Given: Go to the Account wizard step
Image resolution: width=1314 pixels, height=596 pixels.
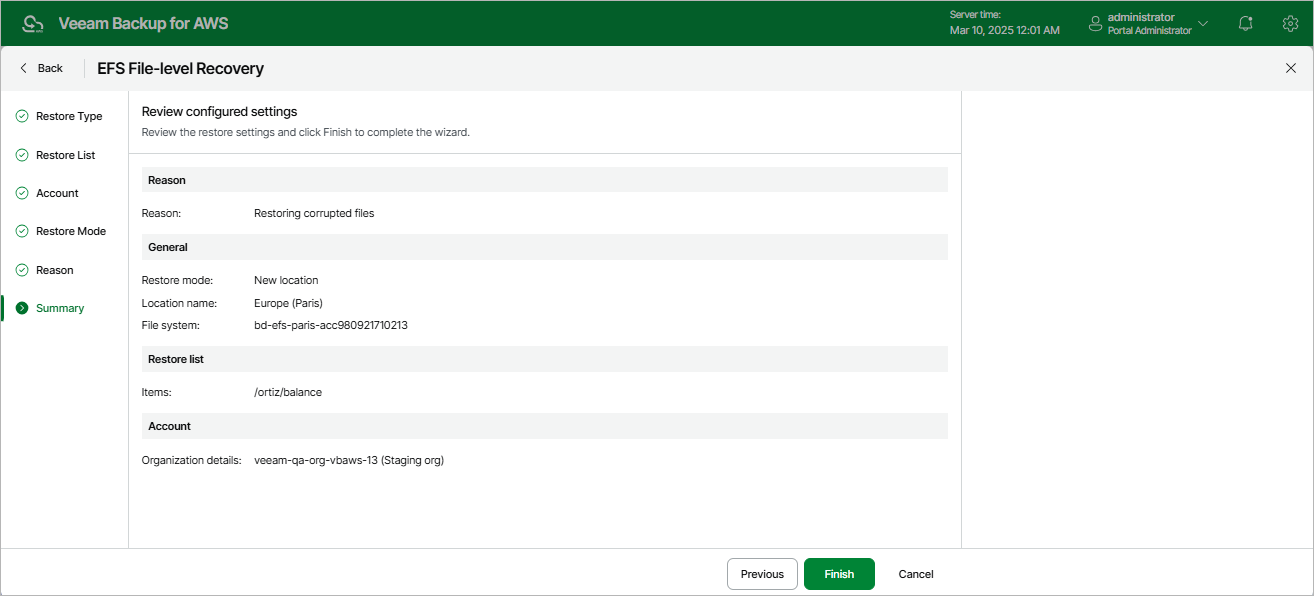Looking at the screenshot, I should tap(57, 193).
